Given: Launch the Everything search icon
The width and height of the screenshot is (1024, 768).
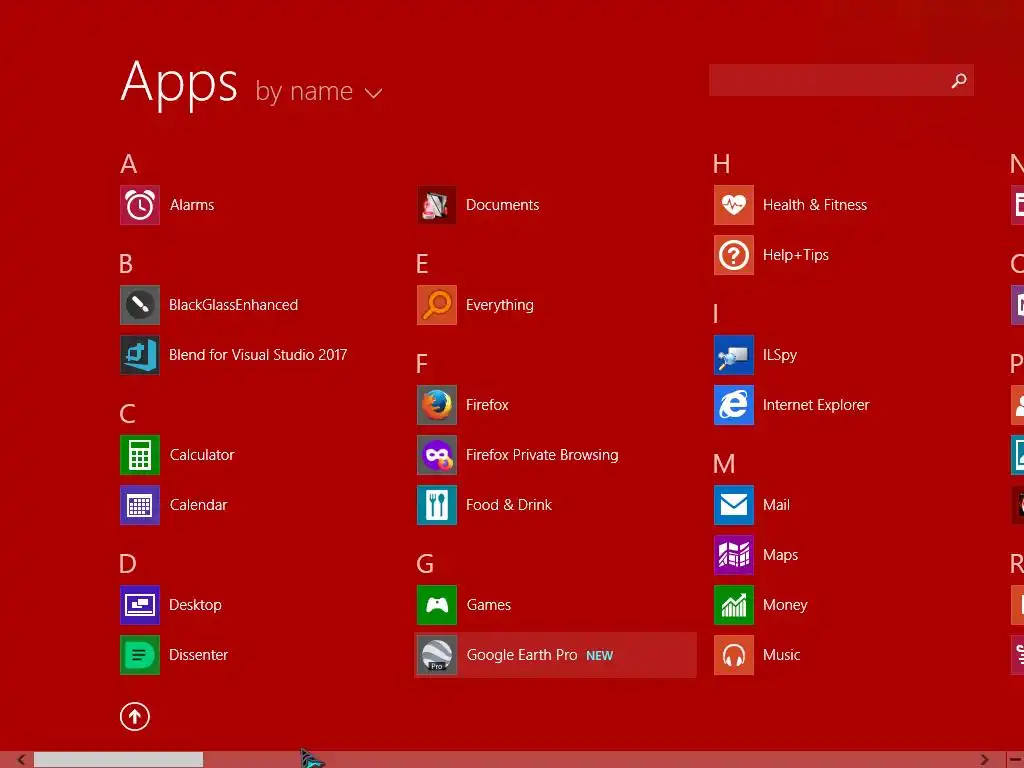Looking at the screenshot, I should (x=437, y=305).
